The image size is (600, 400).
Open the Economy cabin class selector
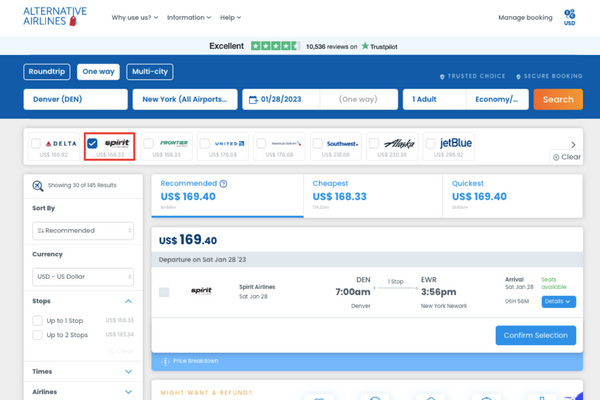497,100
